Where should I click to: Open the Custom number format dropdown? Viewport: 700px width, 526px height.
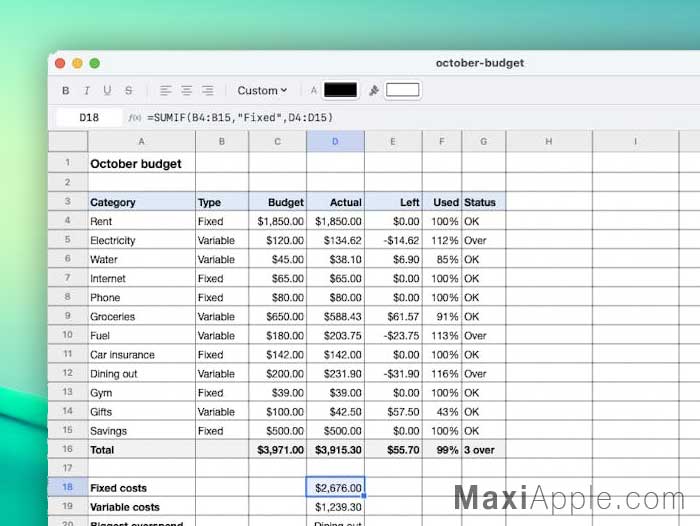point(262,91)
